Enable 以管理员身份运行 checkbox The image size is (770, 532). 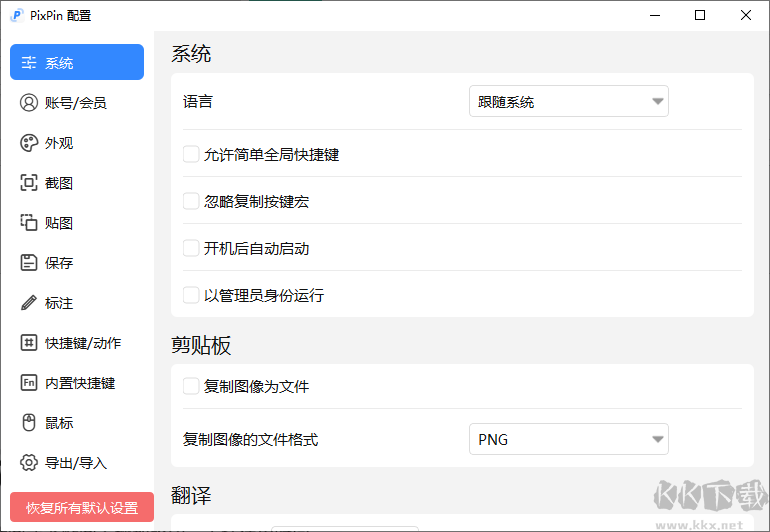[x=191, y=295]
